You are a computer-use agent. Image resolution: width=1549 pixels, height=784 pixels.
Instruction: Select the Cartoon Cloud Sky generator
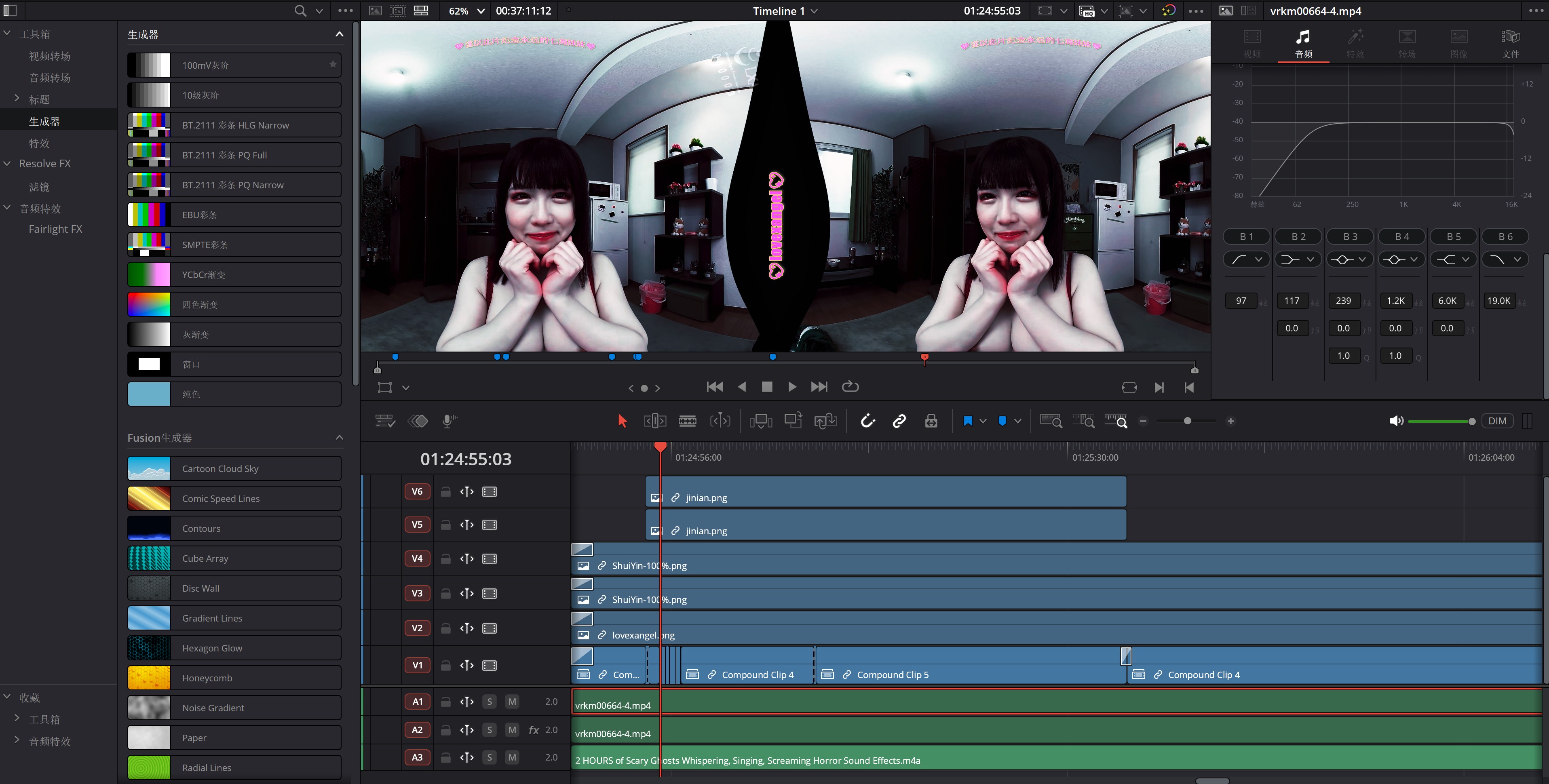(x=234, y=468)
